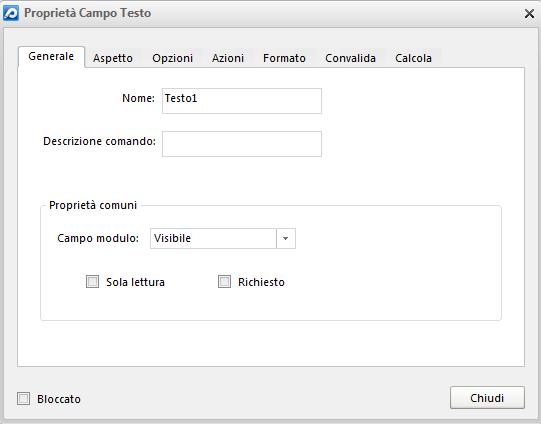Go to the Azioni tab
This screenshot has width=541, height=424.
[228, 58]
